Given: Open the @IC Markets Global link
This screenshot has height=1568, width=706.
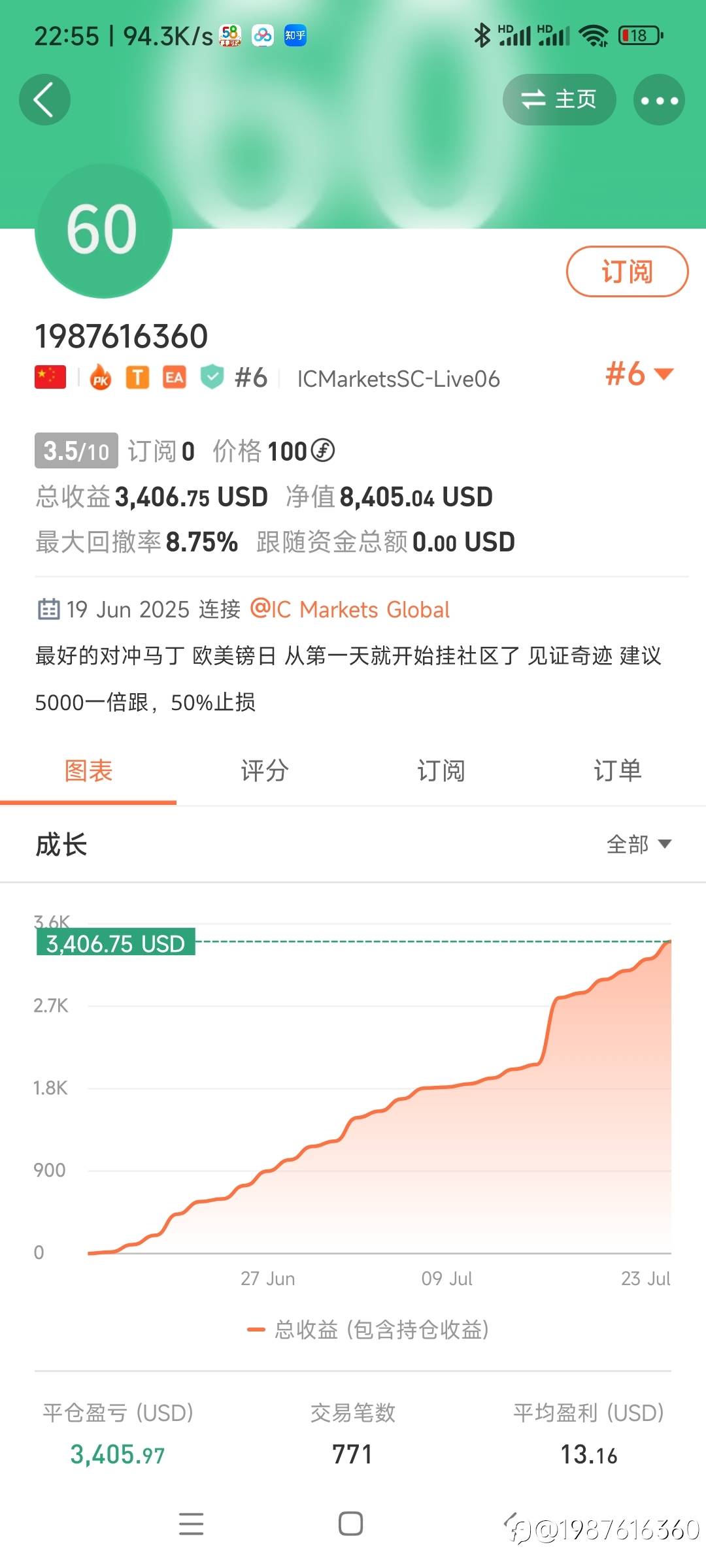Looking at the screenshot, I should tap(350, 610).
